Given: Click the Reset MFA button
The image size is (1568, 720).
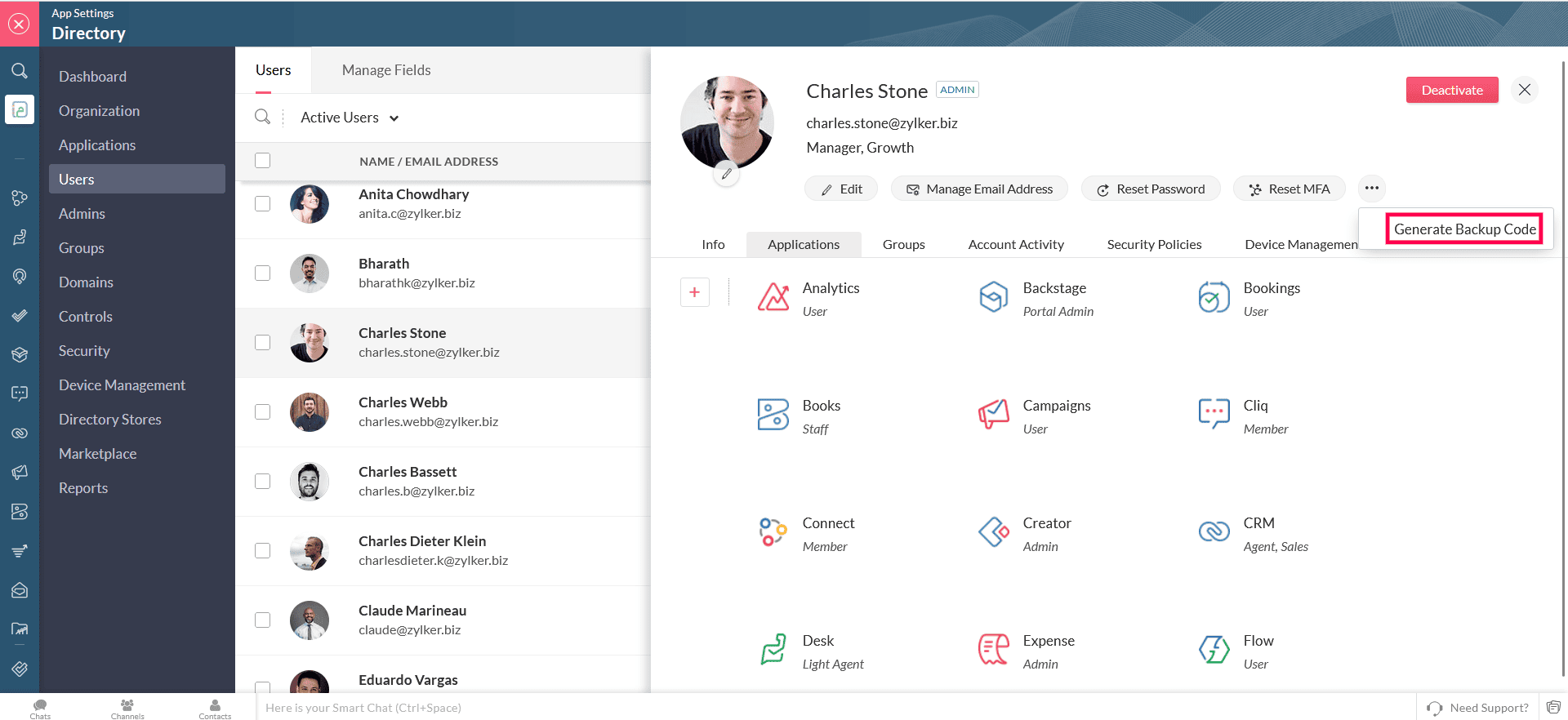Looking at the screenshot, I should [x=1290, y=189].
